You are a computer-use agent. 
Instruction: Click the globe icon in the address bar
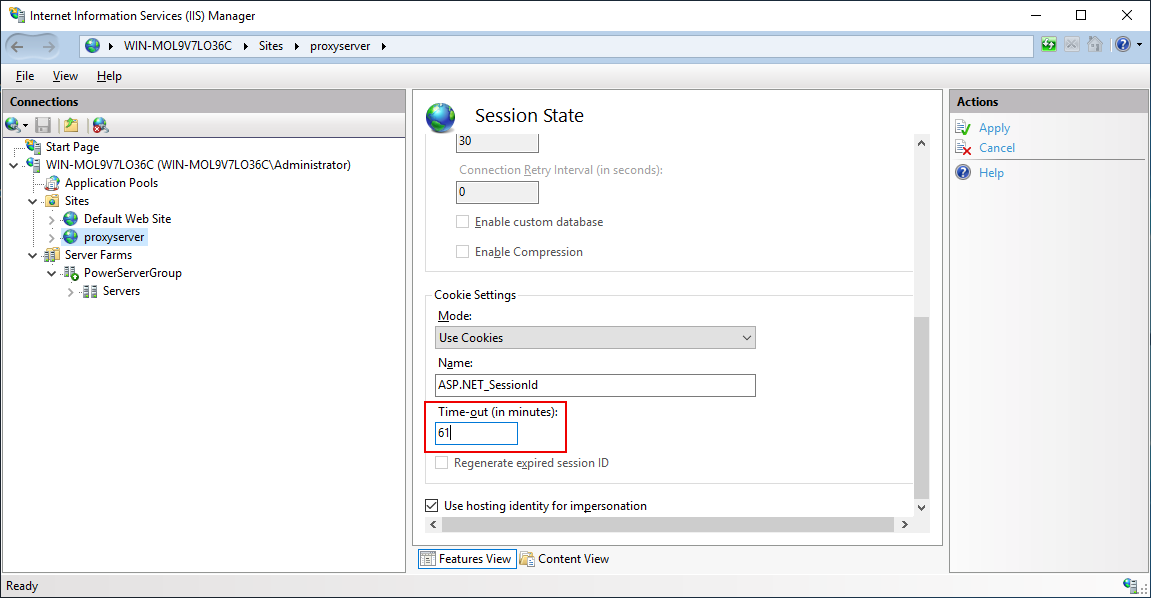click(x=92, y=45)
